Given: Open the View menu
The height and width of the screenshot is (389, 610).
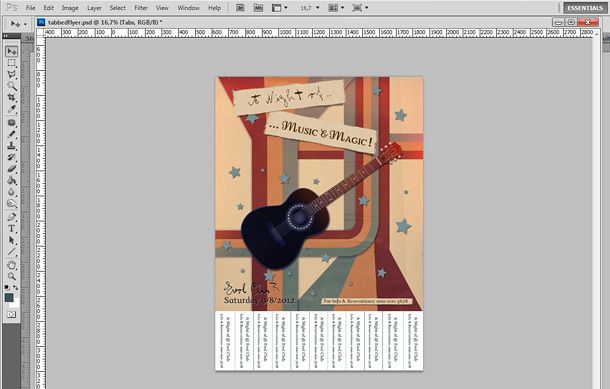Looking at the screenshot, I should (162, 8).
